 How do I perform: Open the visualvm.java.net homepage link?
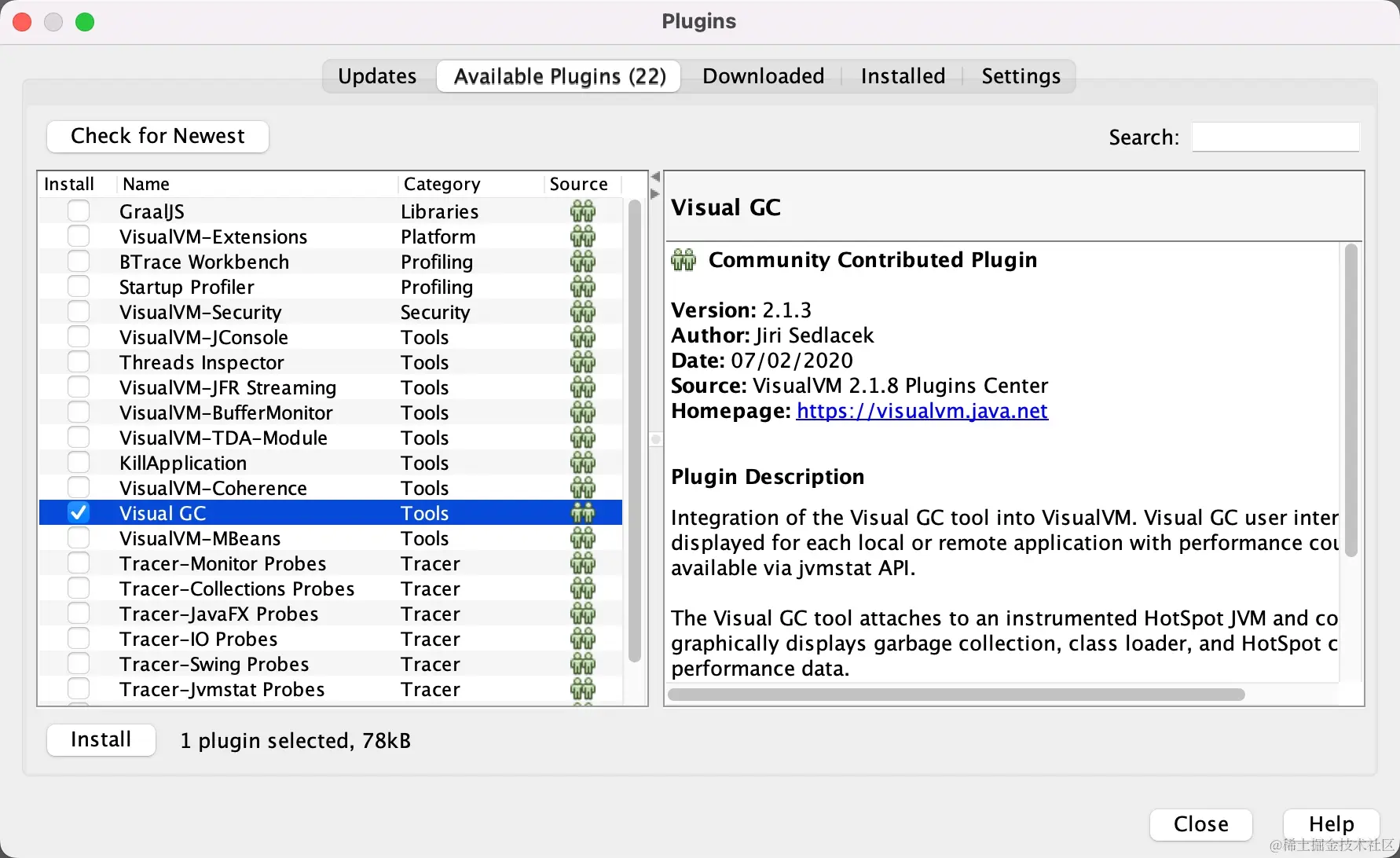coord(922,411)
